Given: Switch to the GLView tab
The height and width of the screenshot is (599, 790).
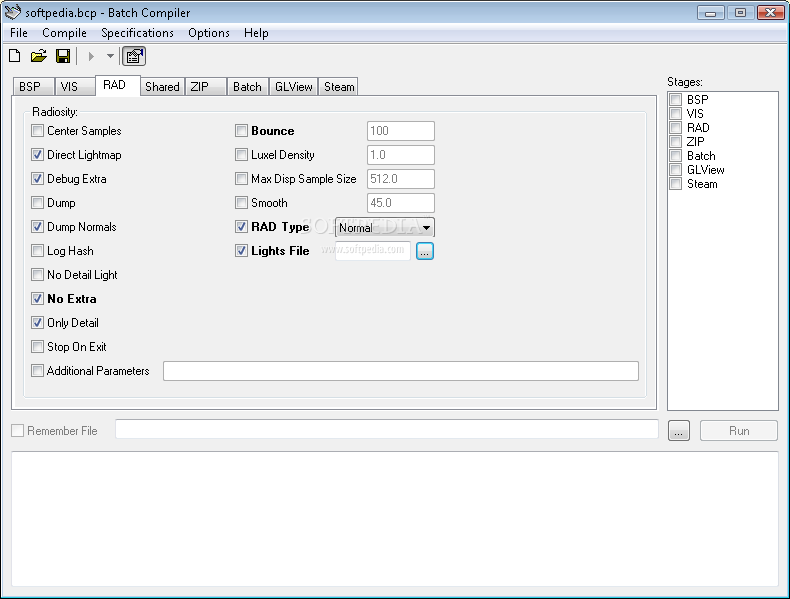Looking at the screenshot, I should point(294,87).
